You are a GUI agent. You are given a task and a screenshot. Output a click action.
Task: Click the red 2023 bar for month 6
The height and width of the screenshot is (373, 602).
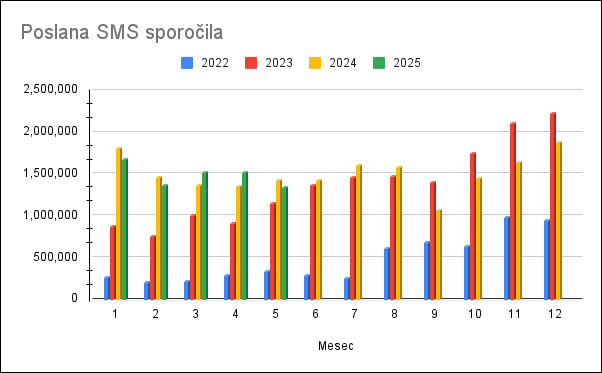tap(313, 242)
